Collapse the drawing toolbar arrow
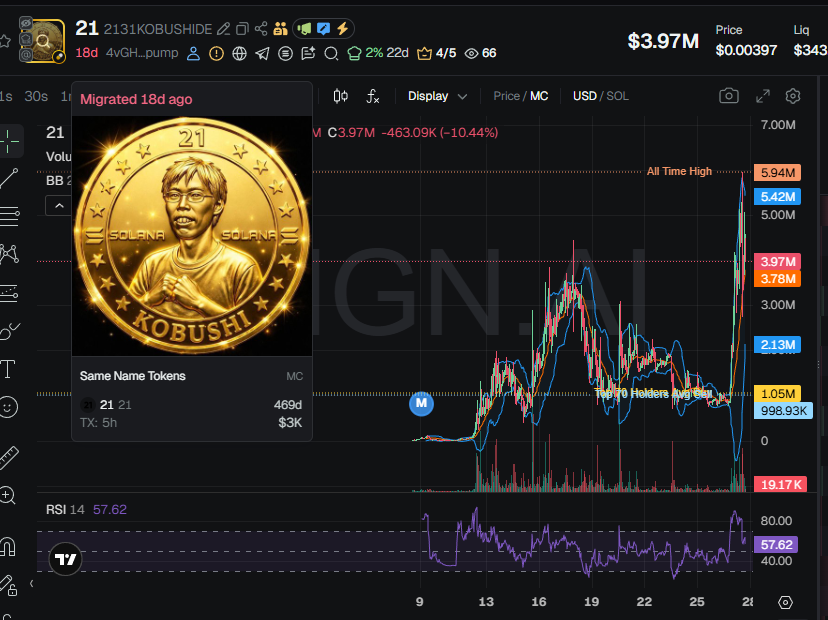828x620 pixels. [31, 584]
